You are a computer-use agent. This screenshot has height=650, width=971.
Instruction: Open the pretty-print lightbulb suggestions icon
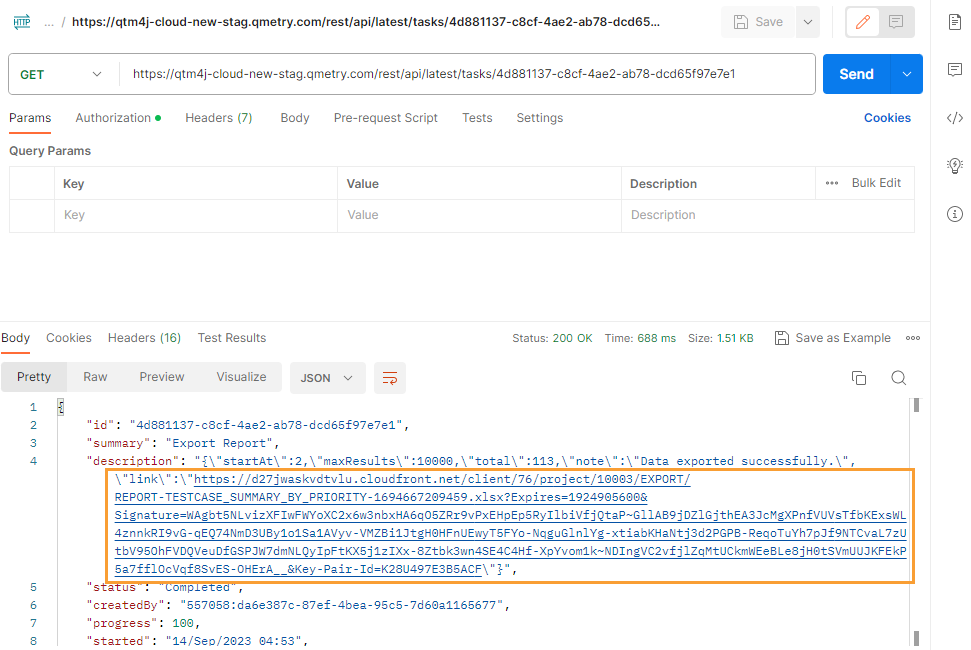(955, 165)
